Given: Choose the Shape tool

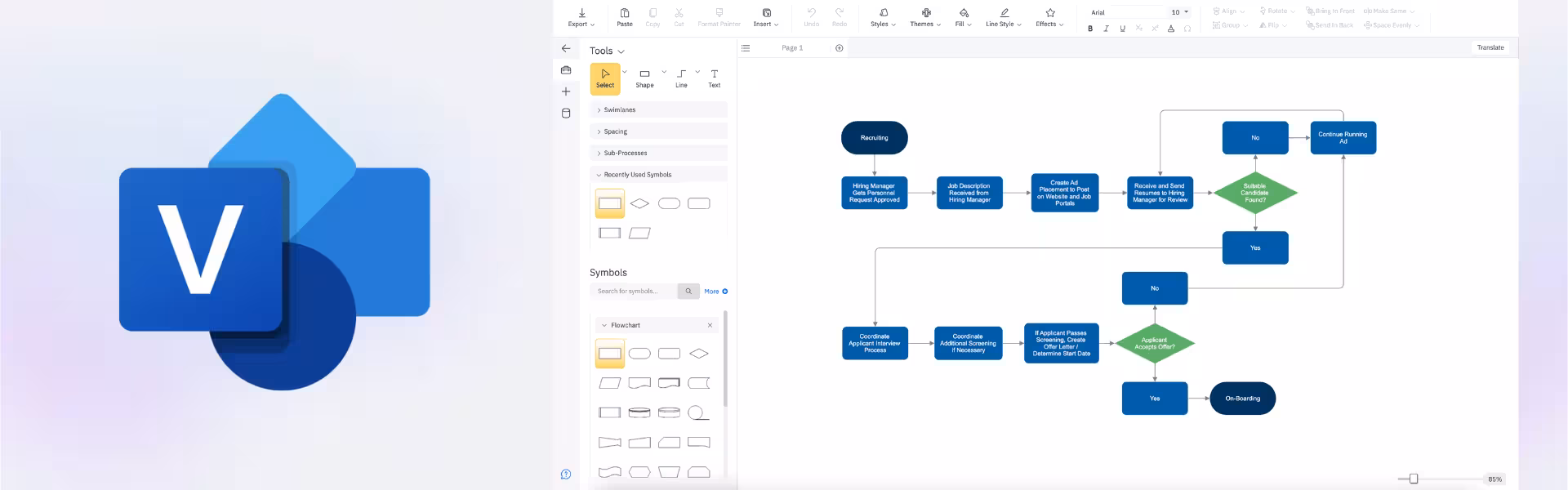Looking at the screenshot, I should 644,78.
